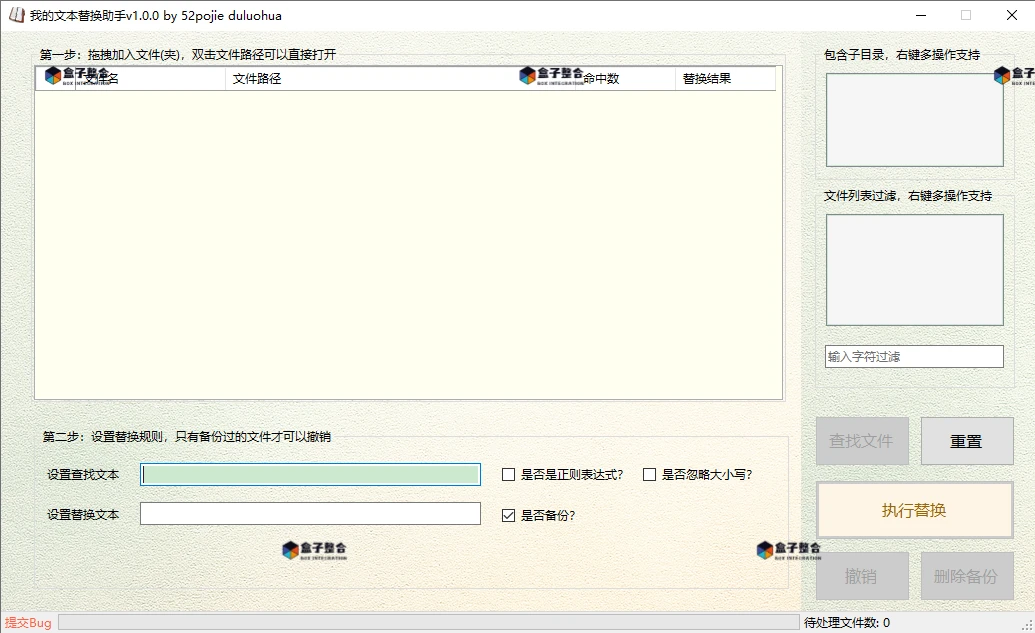The height and width of the screenshot is (633, 1035).
Task: Click inside the 设置查找文本 input field
Action: click(310, 474)
